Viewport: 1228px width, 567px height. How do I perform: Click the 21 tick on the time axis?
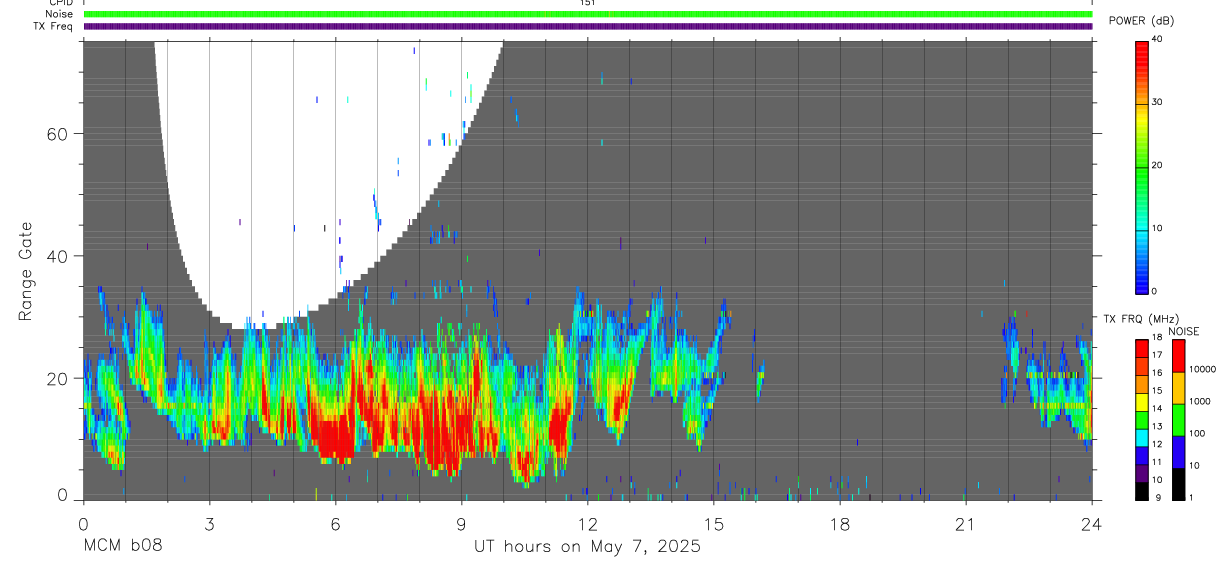(965, 525)
